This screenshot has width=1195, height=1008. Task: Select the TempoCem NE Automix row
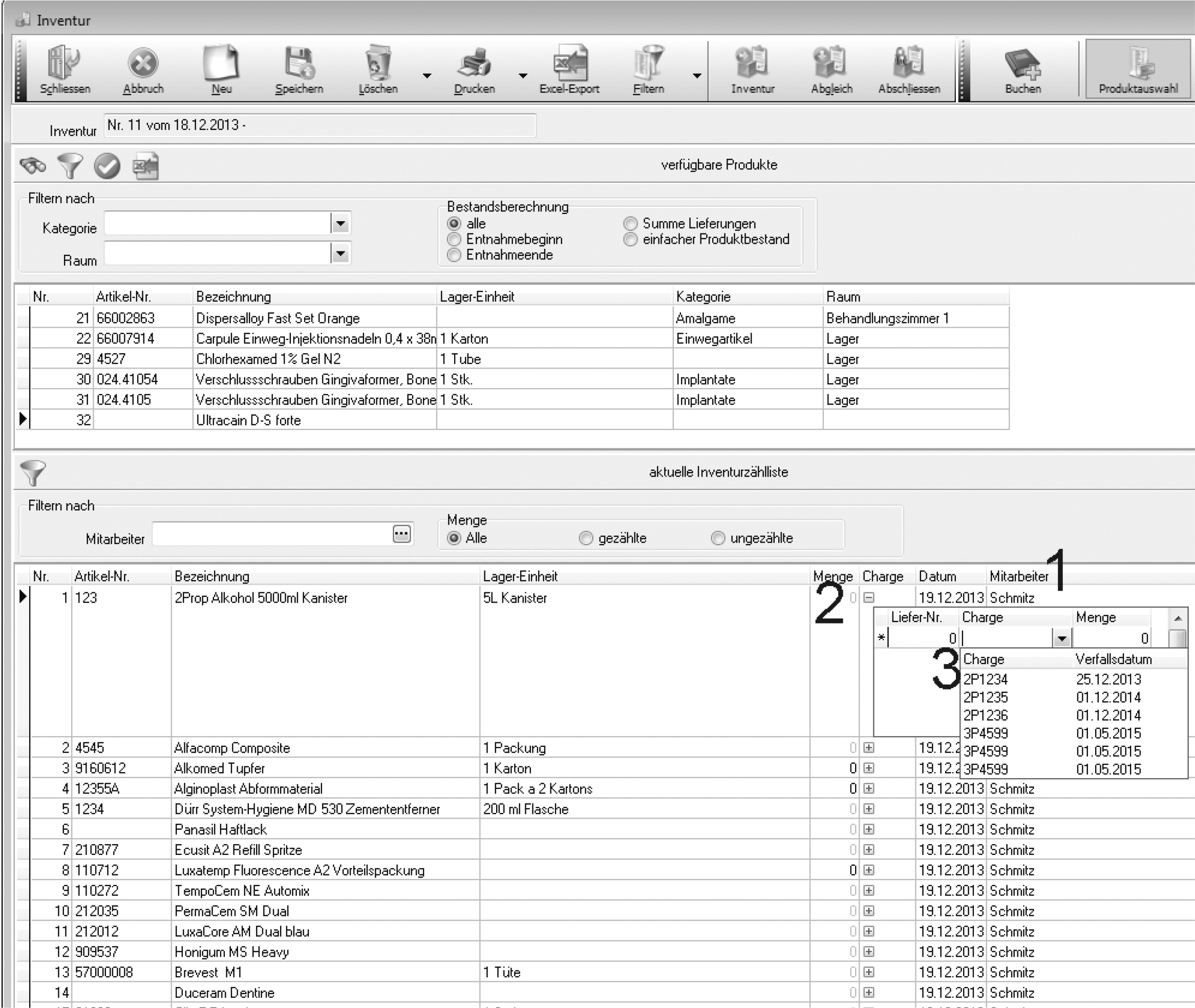point(606,890)
